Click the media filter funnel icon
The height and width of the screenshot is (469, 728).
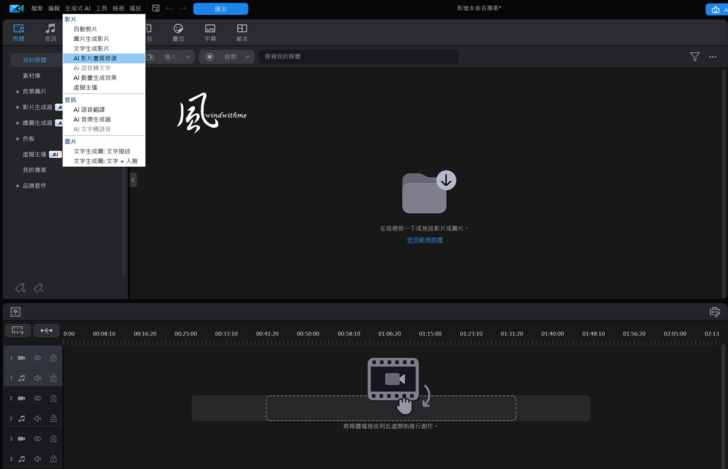694,57
